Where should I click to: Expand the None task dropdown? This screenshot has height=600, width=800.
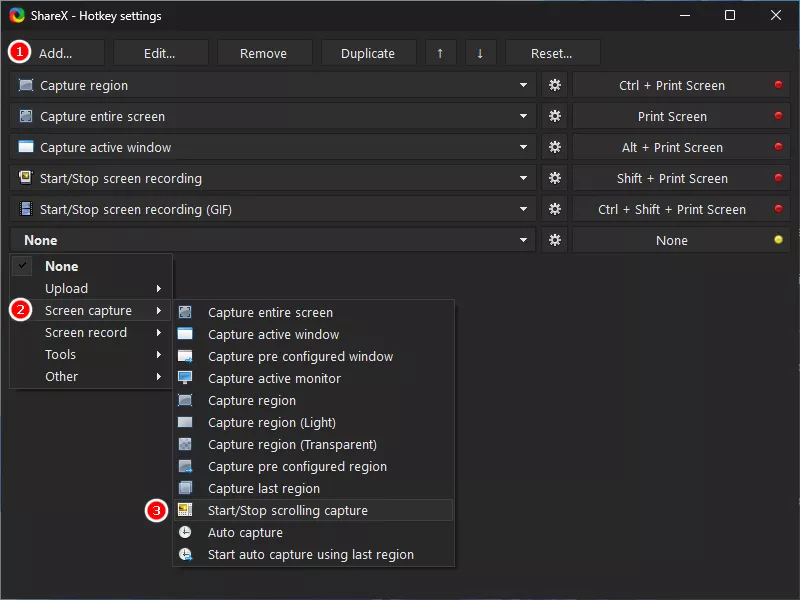(523, 240)
